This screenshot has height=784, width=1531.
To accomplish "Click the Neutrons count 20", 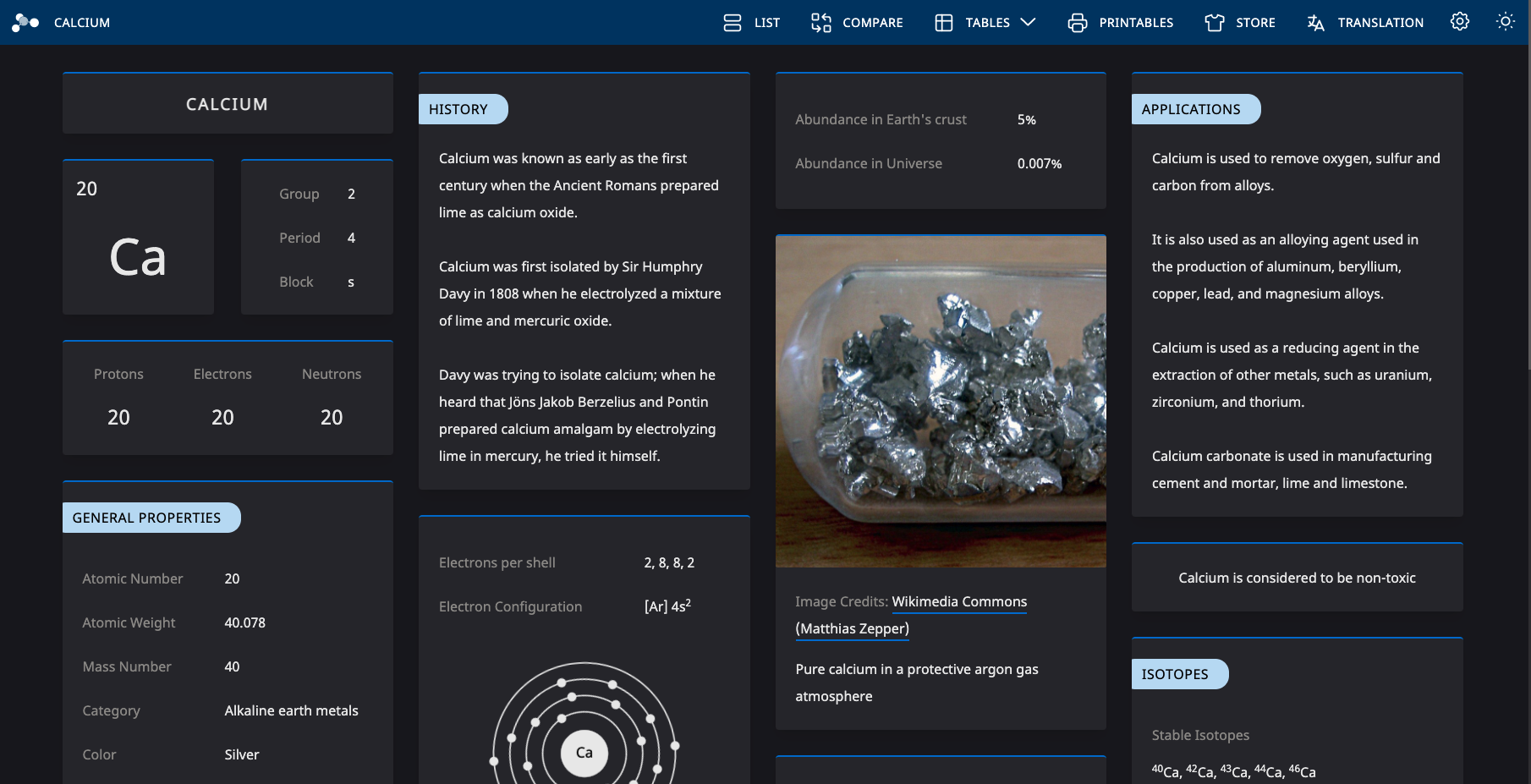I will tap(332, 417).
